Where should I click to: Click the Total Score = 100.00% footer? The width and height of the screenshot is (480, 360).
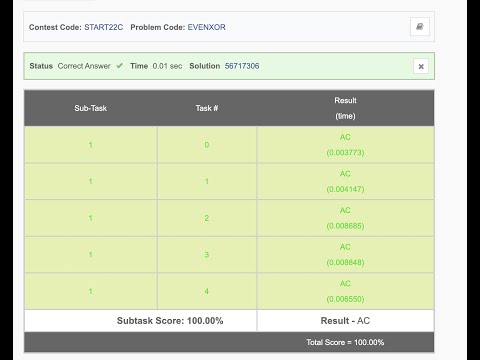[x=345, y=342]
